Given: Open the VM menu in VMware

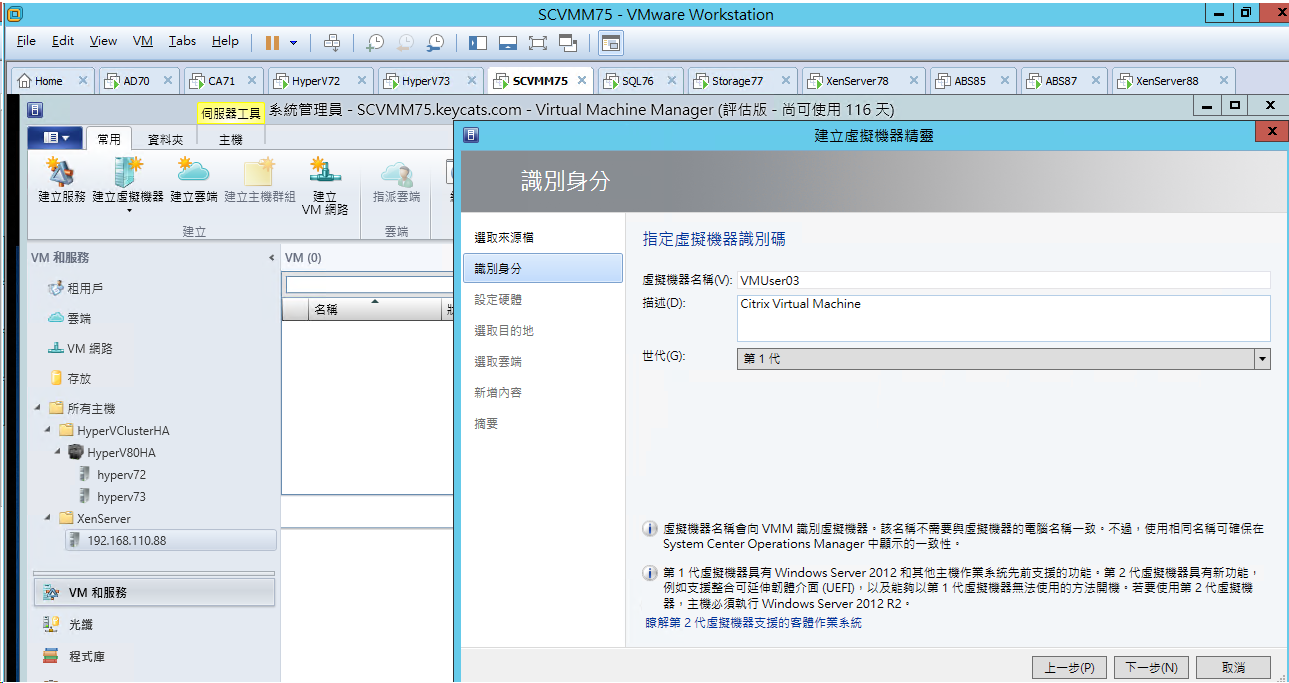Looking at the screenshot, I should point(143,41).
